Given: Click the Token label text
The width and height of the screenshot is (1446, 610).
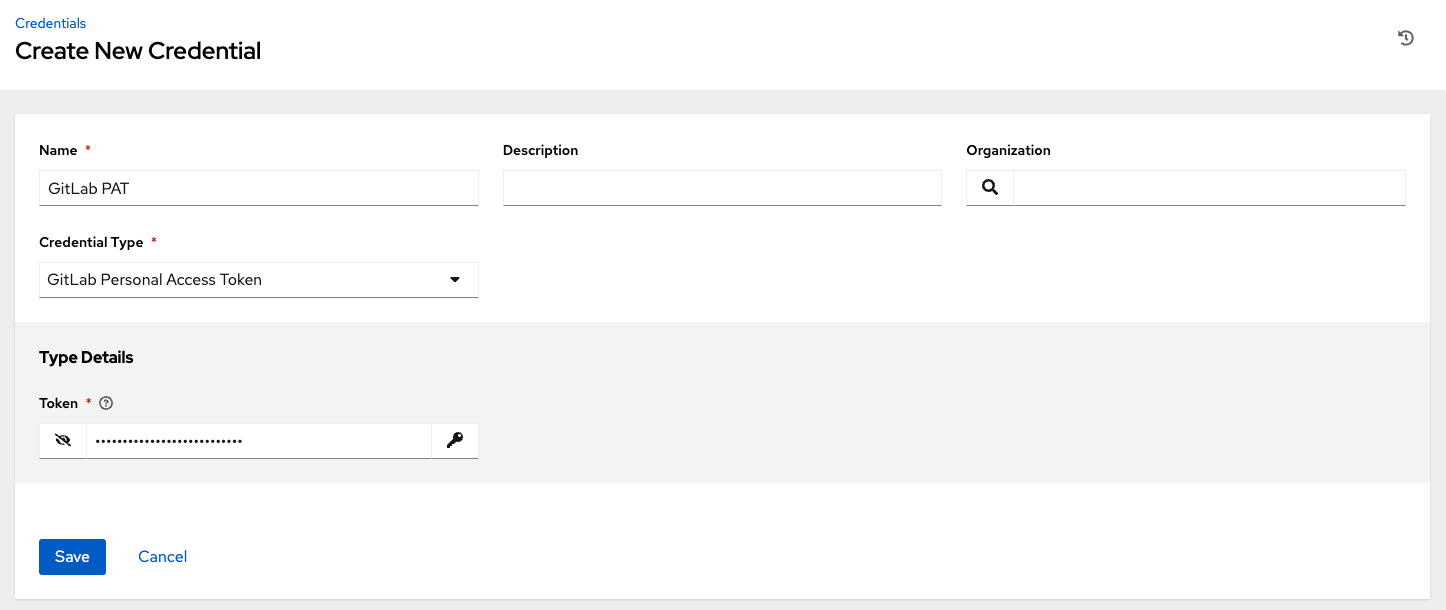Looking at the screenshot, I should coord(58,403).
